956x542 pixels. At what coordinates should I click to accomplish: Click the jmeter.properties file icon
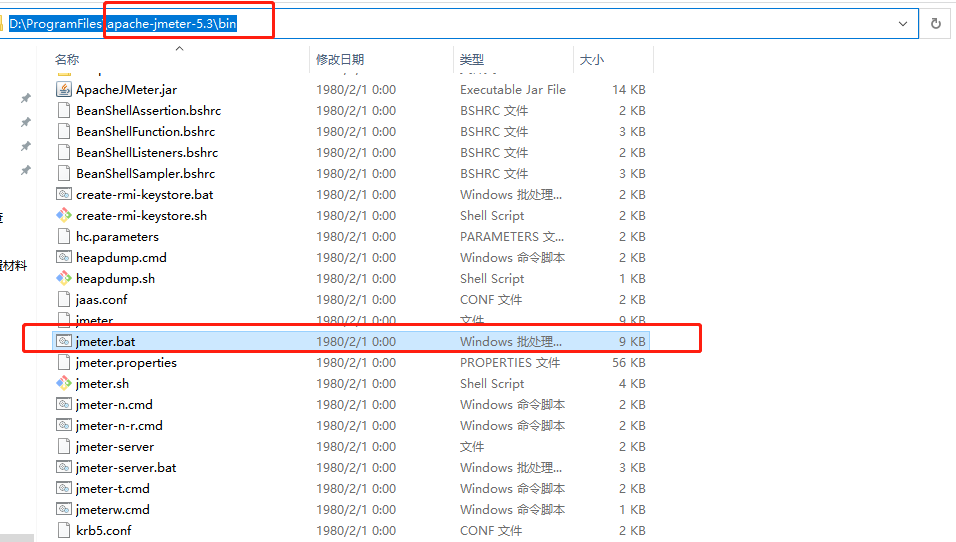point(64,363)
